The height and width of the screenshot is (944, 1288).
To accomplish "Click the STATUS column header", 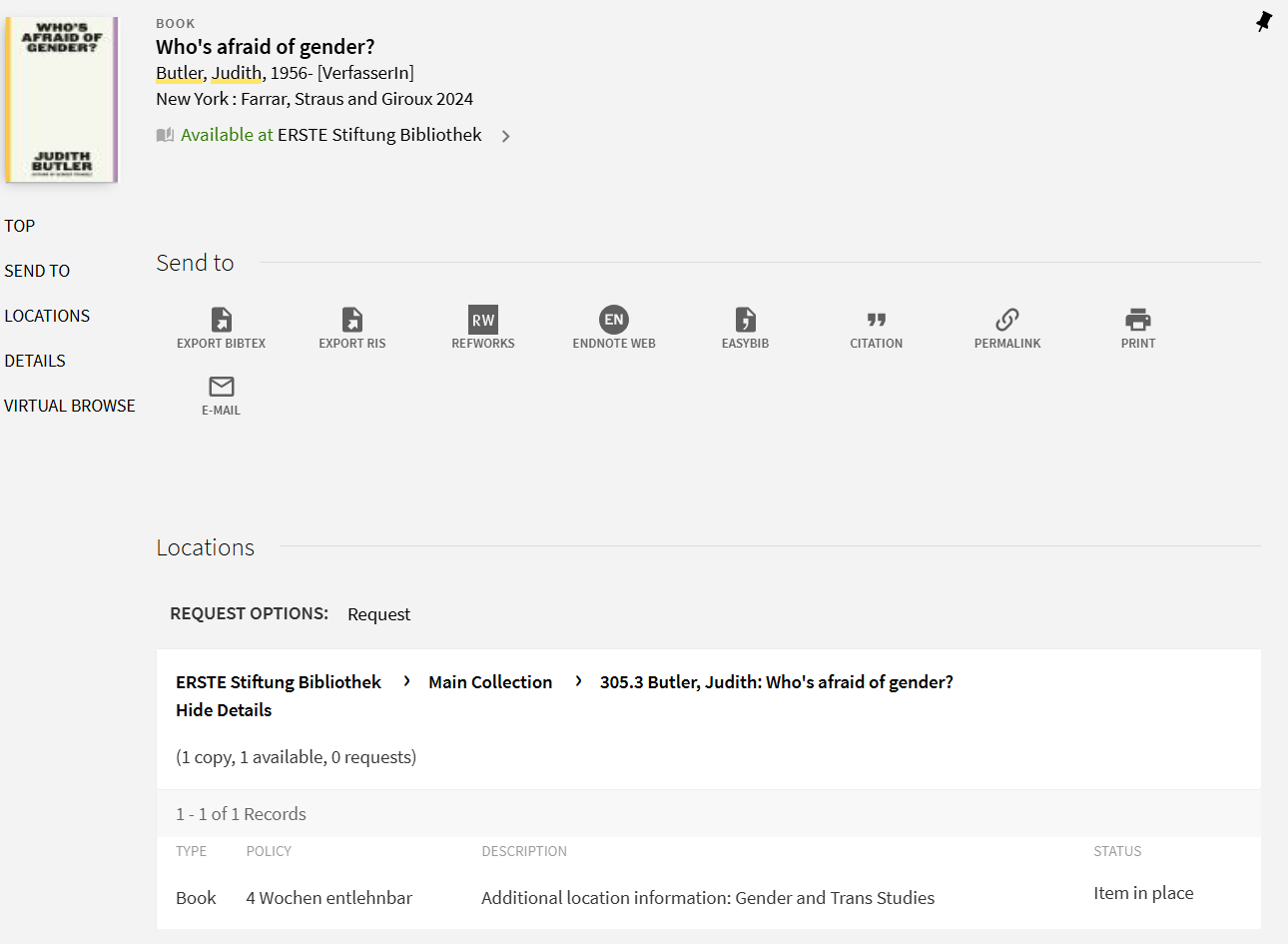I will click(1117, 851).
